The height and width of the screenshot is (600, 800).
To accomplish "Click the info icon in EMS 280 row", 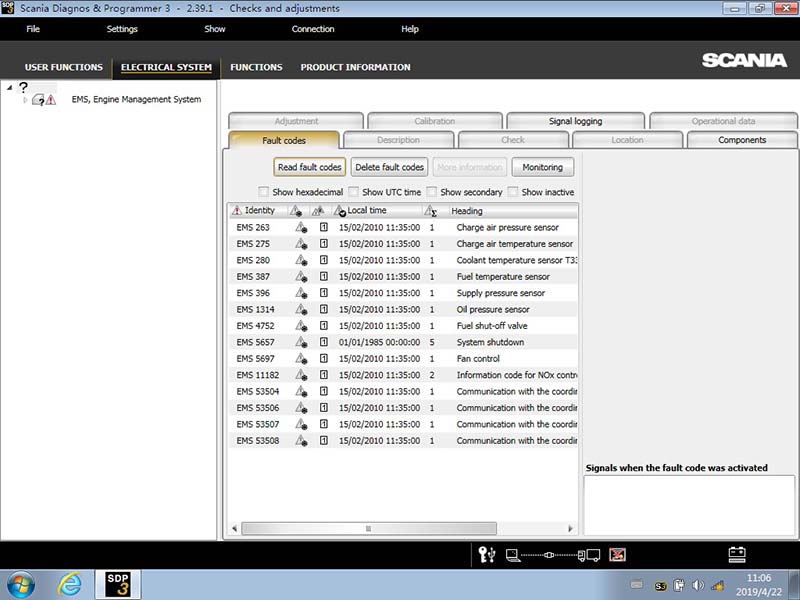I will pyautogui.click(x=323, y=260).
